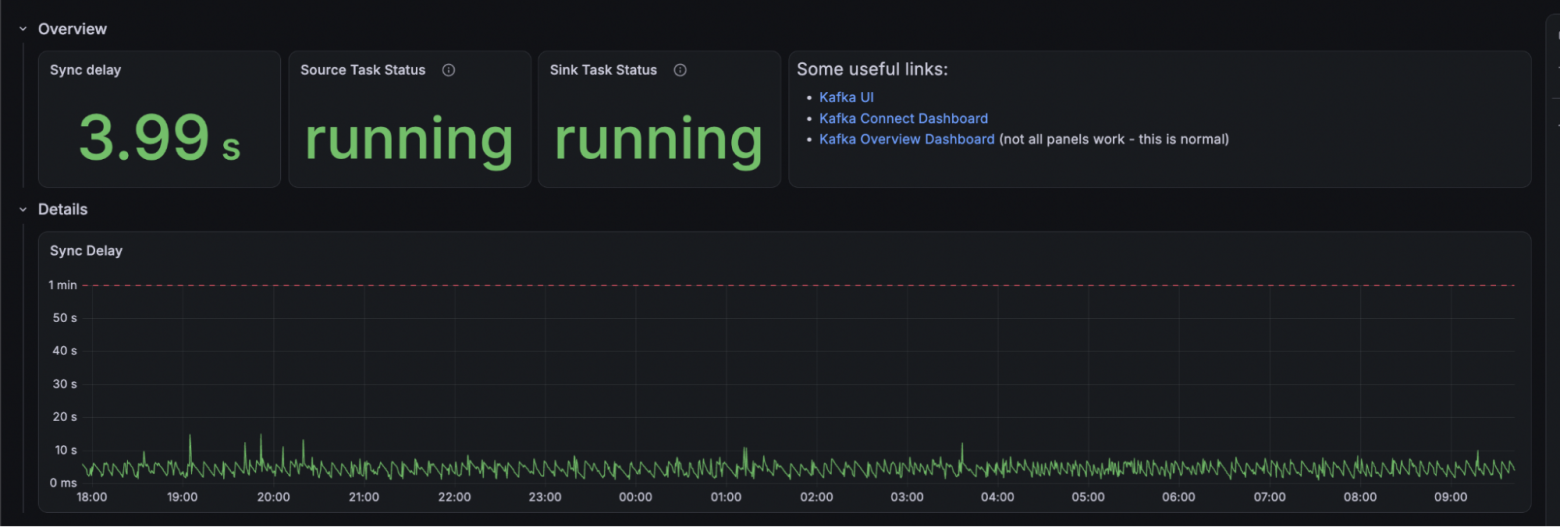The image size is (1560, 527).
Task: Open the Kafka UI link
Action: point(846,97)
